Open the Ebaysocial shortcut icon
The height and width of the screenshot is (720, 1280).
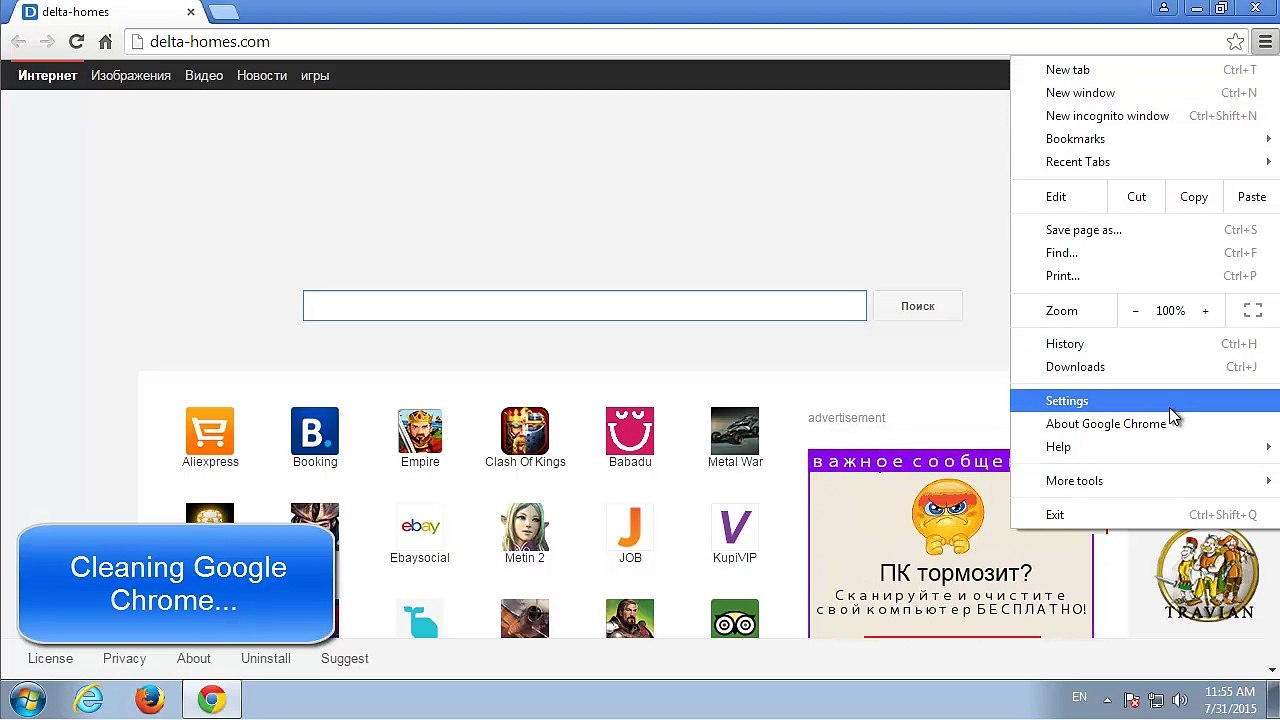(420, 527)
